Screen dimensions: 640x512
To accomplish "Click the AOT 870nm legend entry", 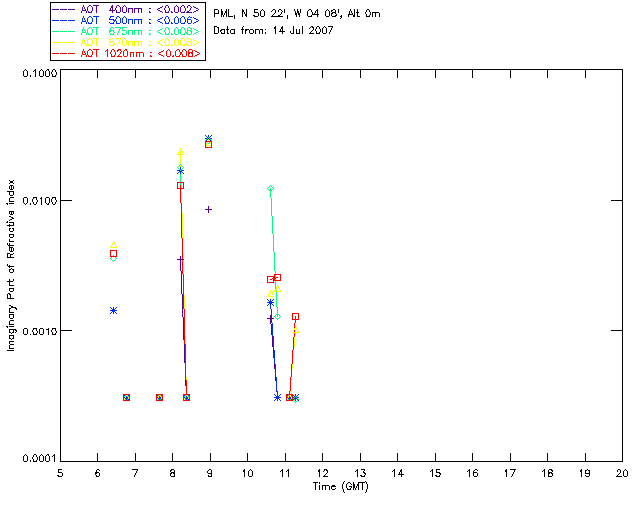I will click(126, 42).
